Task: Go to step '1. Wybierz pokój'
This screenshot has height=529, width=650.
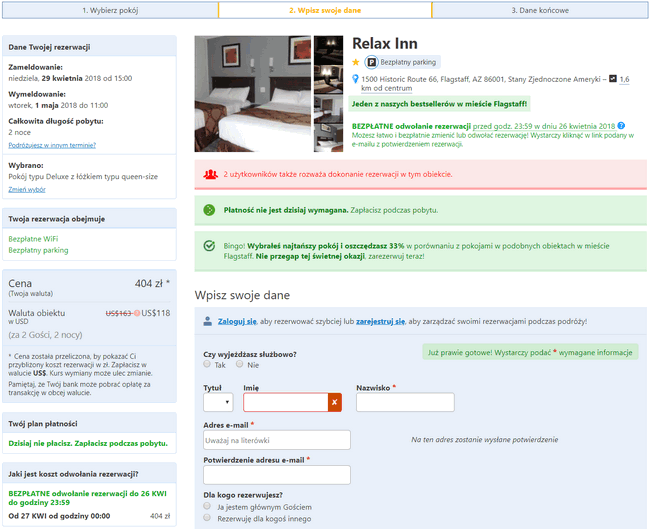Action: pos(110,10)
